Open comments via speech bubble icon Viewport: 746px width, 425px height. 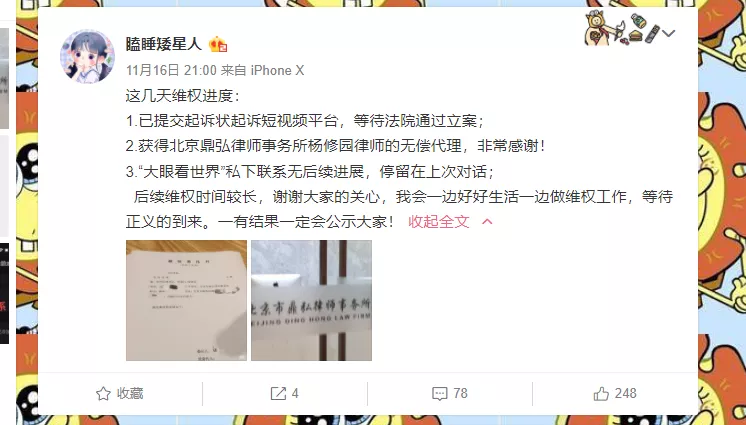440,394
